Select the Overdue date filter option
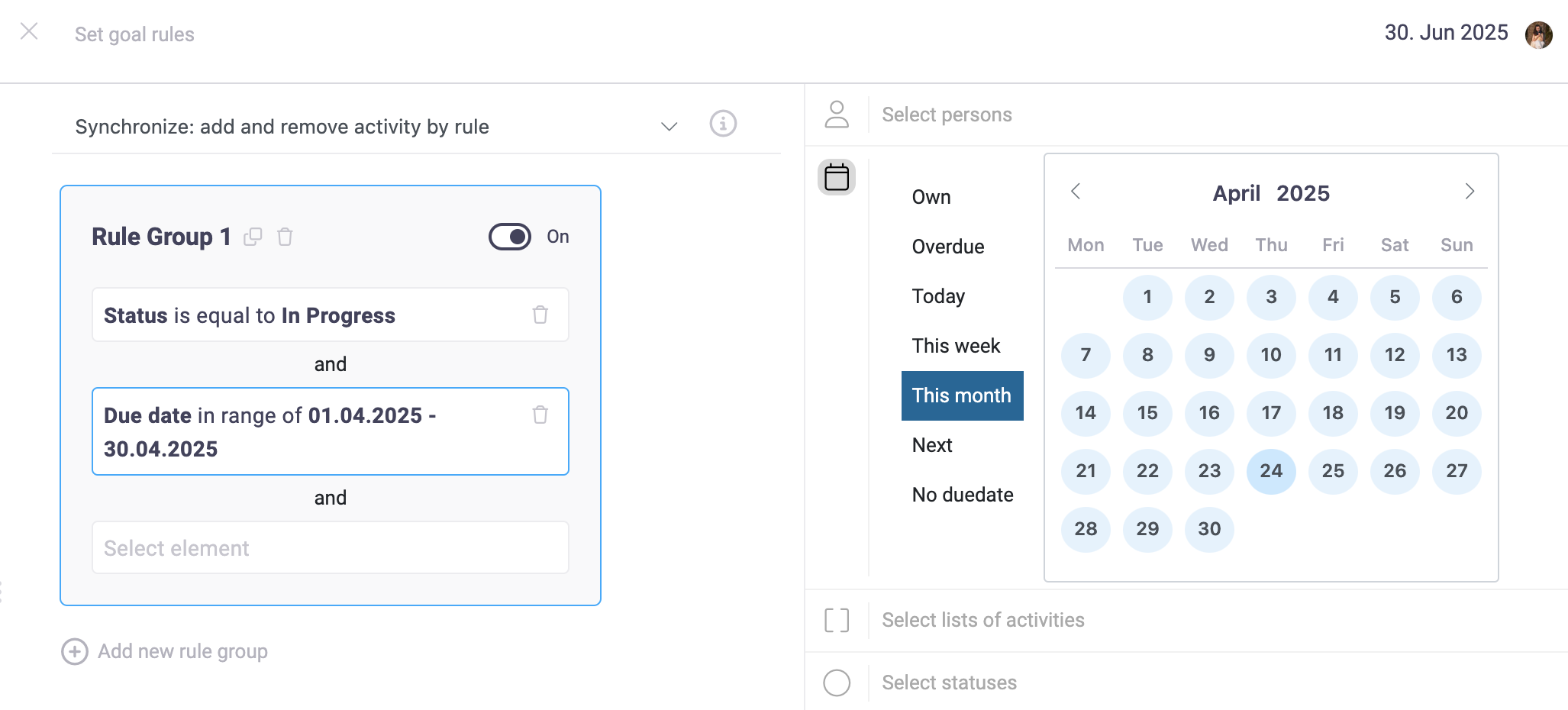The height and width of the screenshot is (710, 1568). coord(948,247)
